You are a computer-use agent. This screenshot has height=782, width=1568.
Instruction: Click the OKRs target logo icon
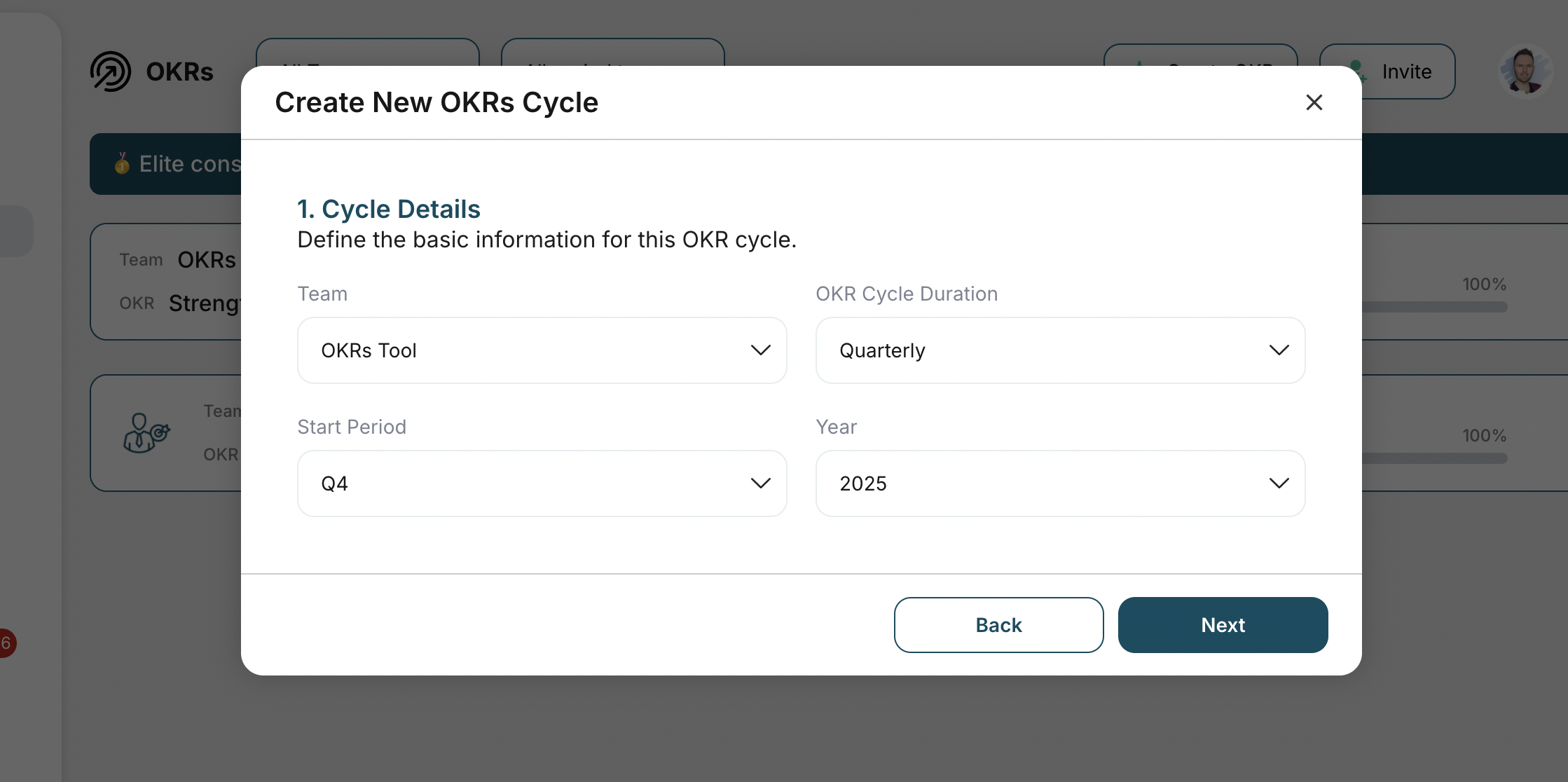click(x=112, y=71)
